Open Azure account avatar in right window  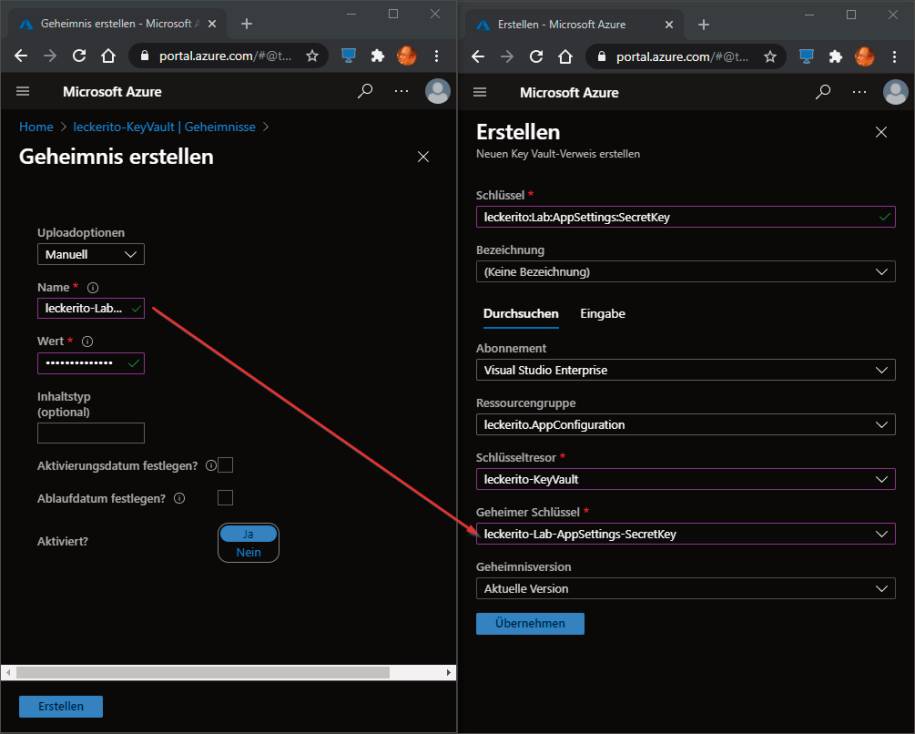tap(896, 92)
